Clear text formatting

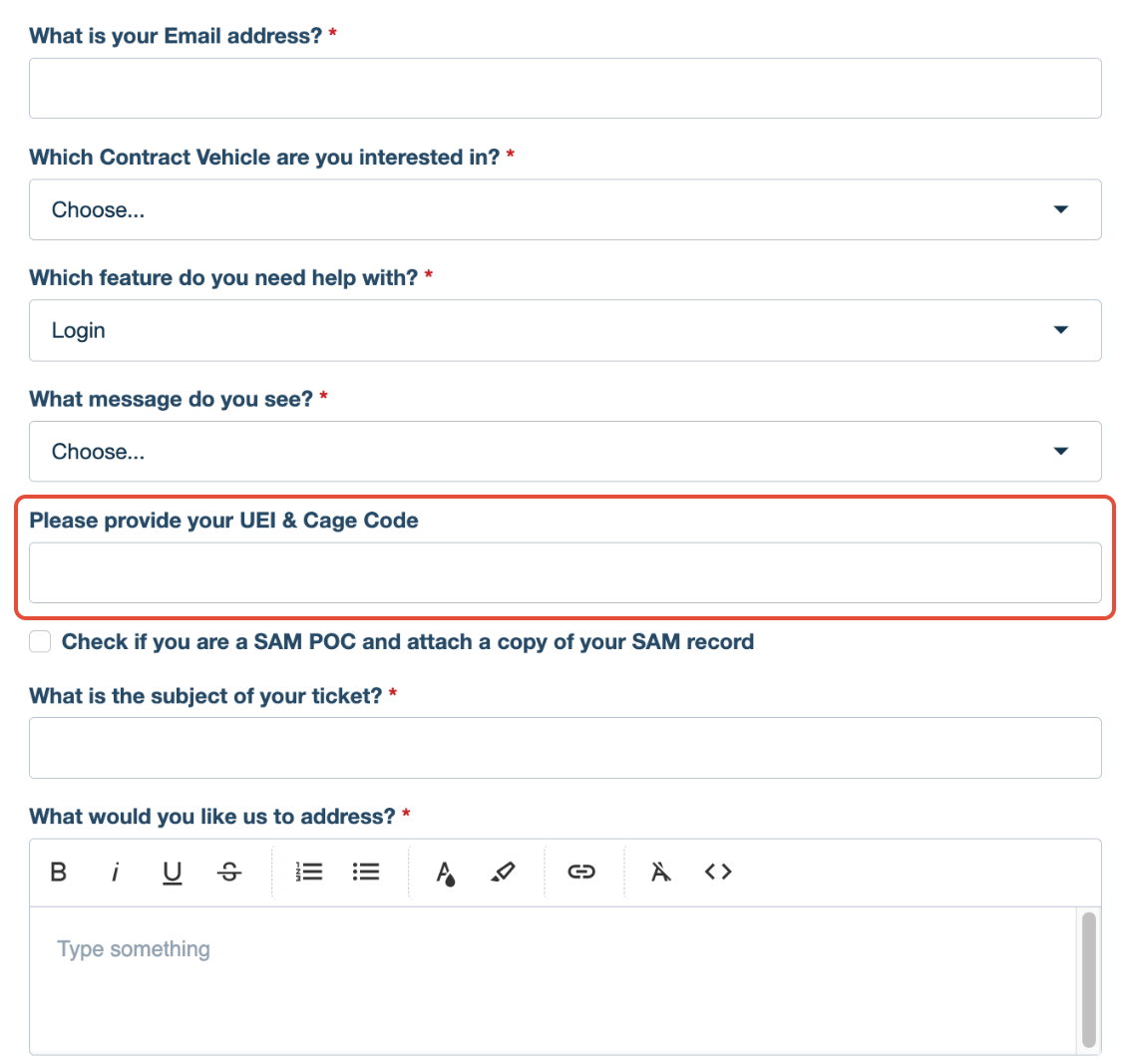click(659, 872)
